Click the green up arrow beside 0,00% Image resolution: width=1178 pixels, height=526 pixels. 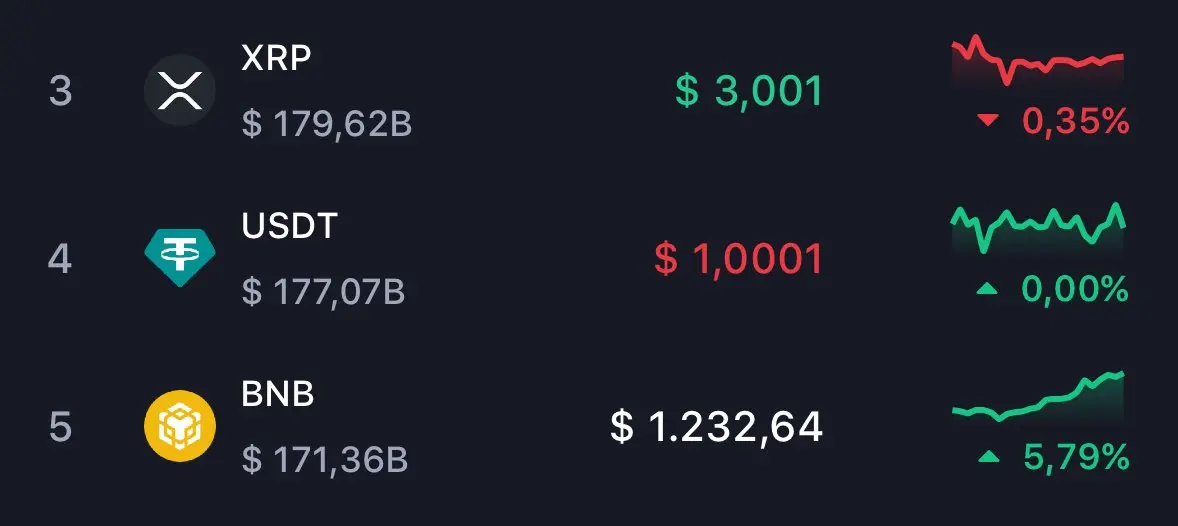988,288
